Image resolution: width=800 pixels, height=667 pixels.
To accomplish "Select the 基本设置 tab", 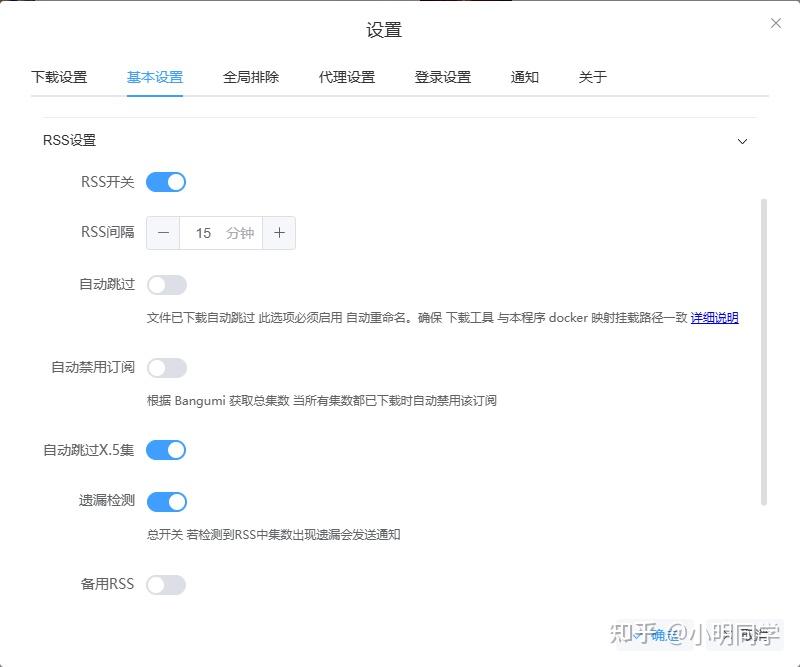I will point(155,76).
